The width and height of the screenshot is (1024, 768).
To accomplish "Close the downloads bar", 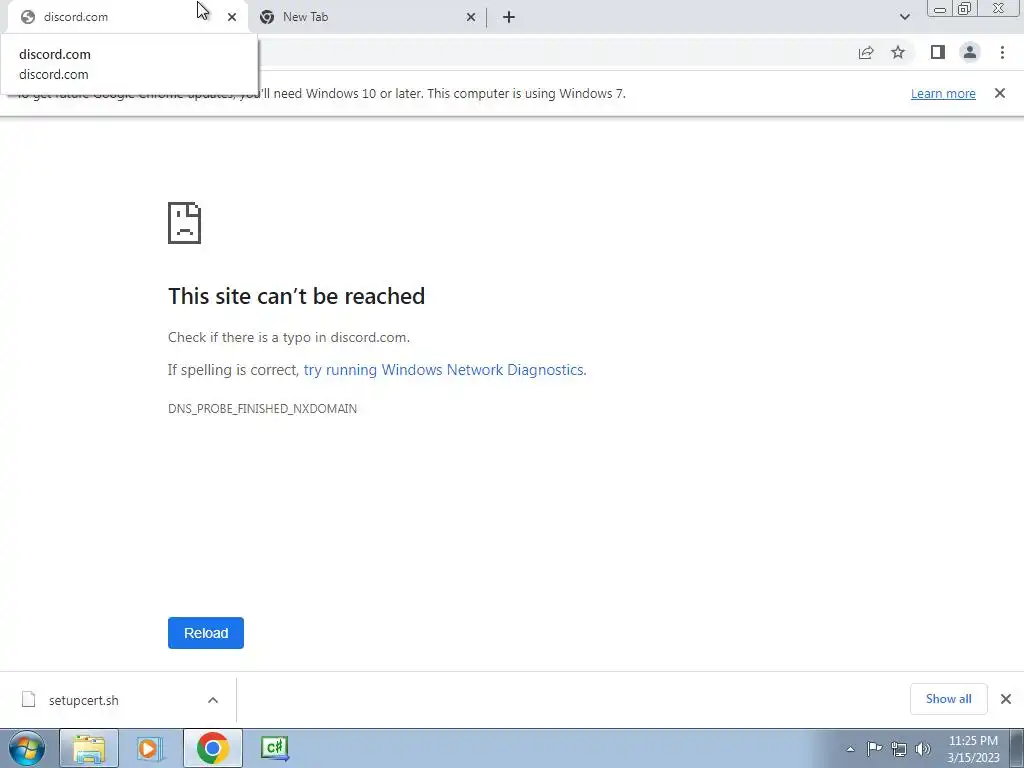I will (x=1006, y=699).
